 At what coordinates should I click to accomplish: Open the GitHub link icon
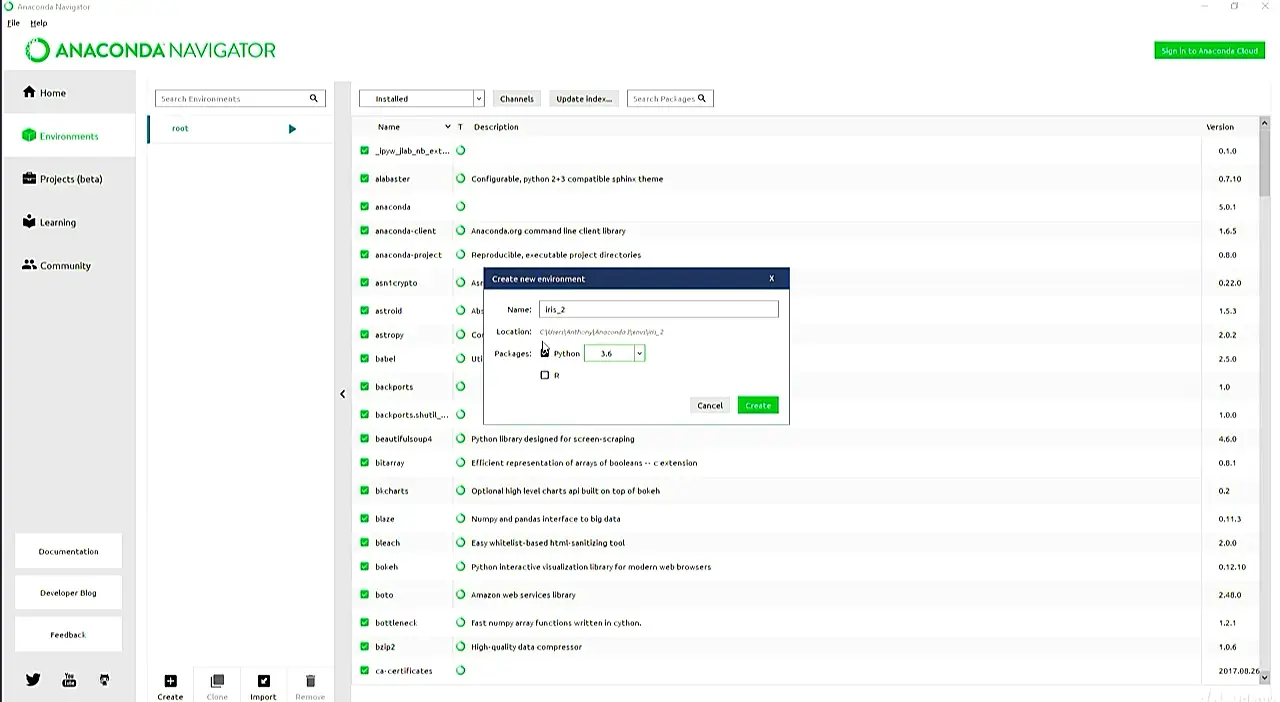[104, 680]
